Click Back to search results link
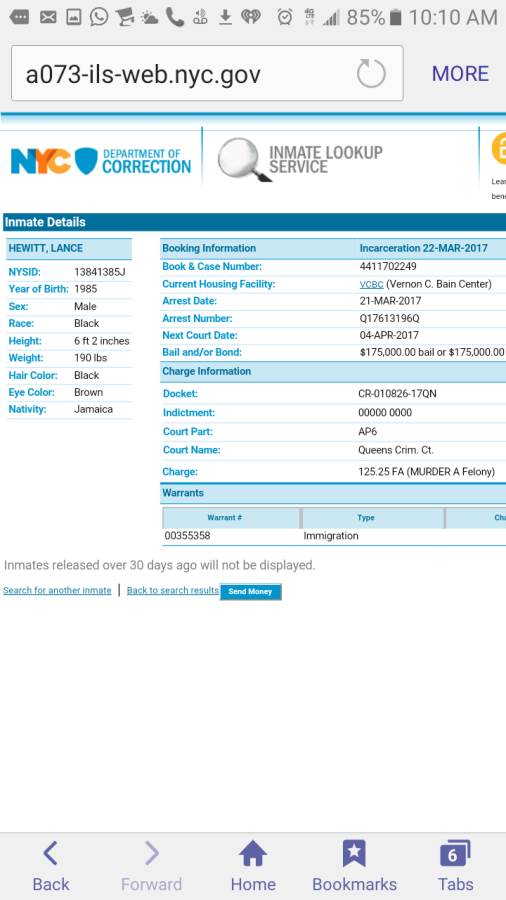This screenshot has width=506, height=900. coord(173,590)
